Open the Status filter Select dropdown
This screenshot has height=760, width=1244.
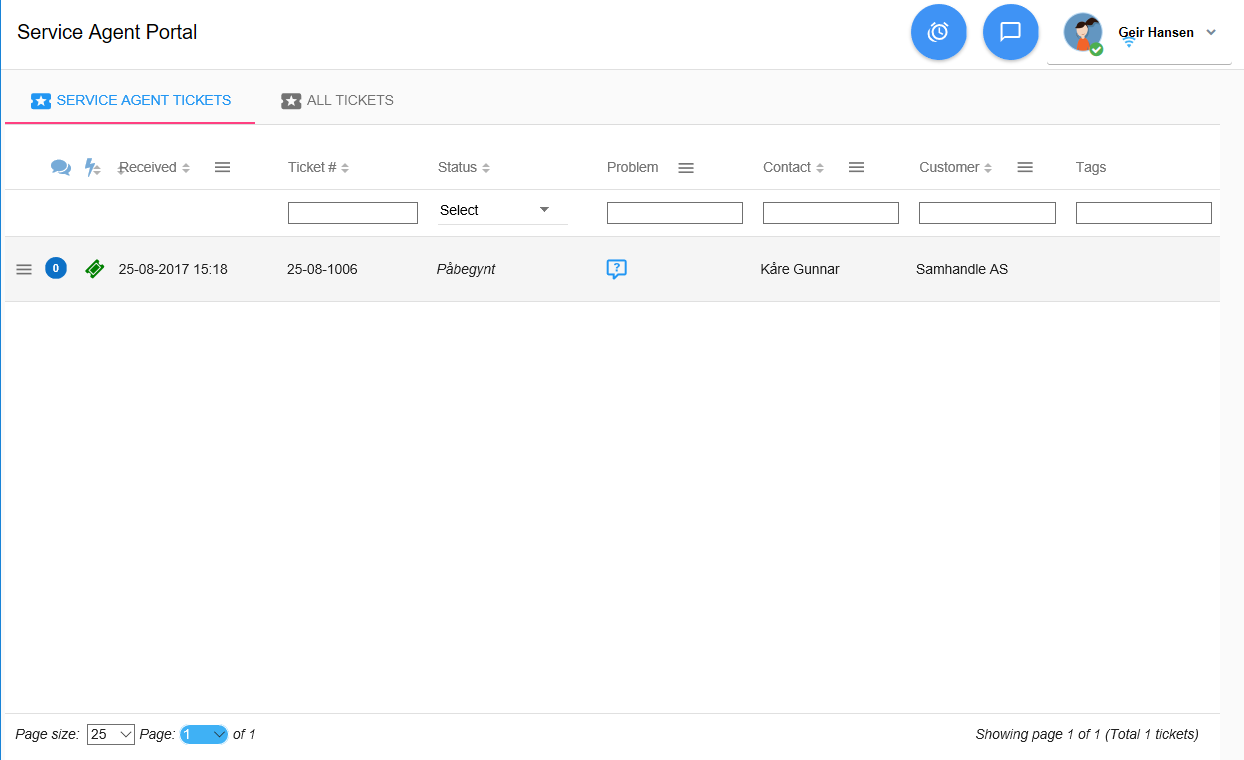tap(502, 210)
